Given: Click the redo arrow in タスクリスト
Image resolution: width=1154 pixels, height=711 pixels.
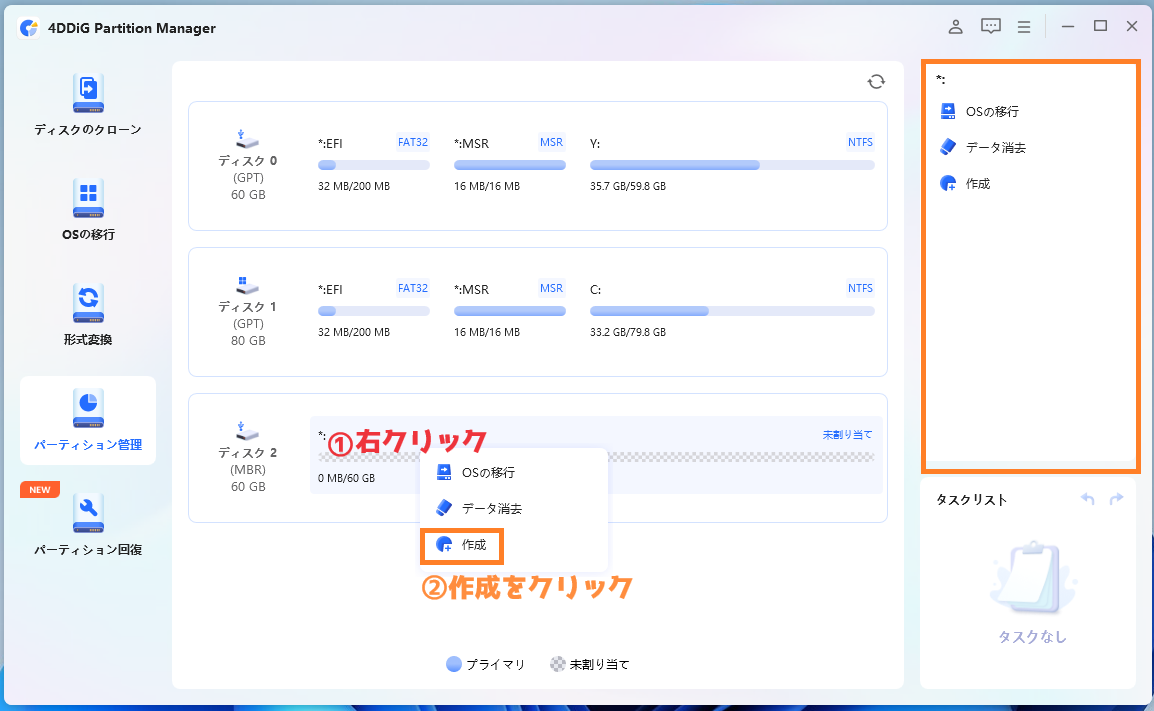Looking at the screenshot, I should (1116, 499).
